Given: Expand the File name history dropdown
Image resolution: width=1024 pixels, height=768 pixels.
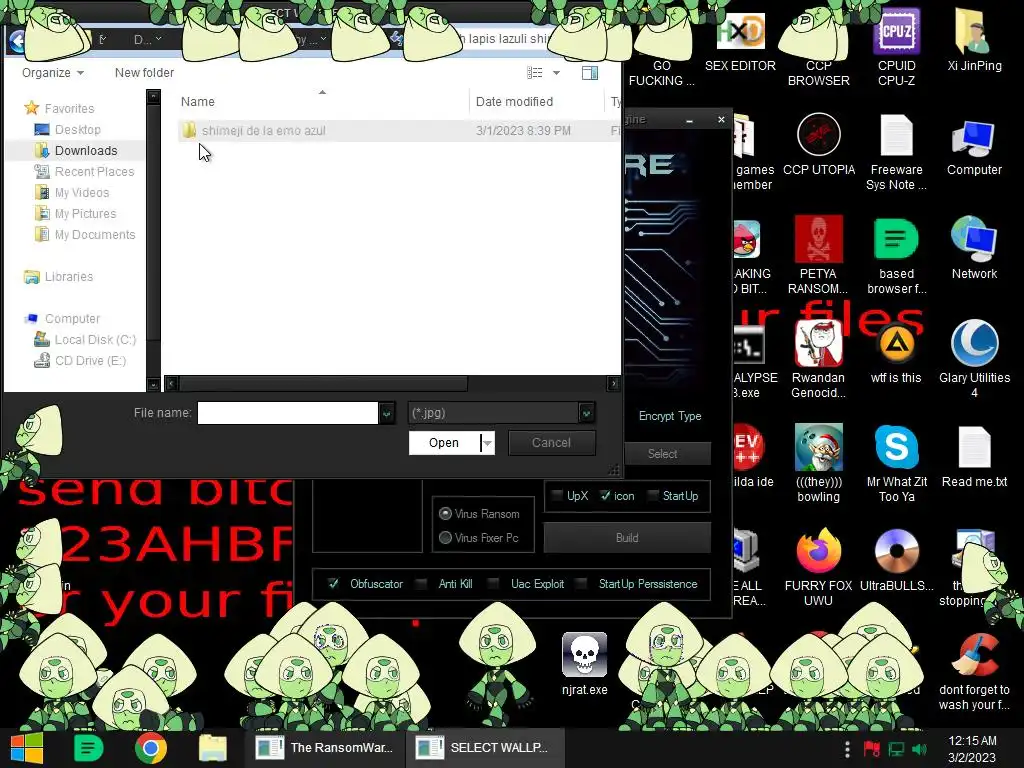Looking at the screenshot, I should pos(387,413).
